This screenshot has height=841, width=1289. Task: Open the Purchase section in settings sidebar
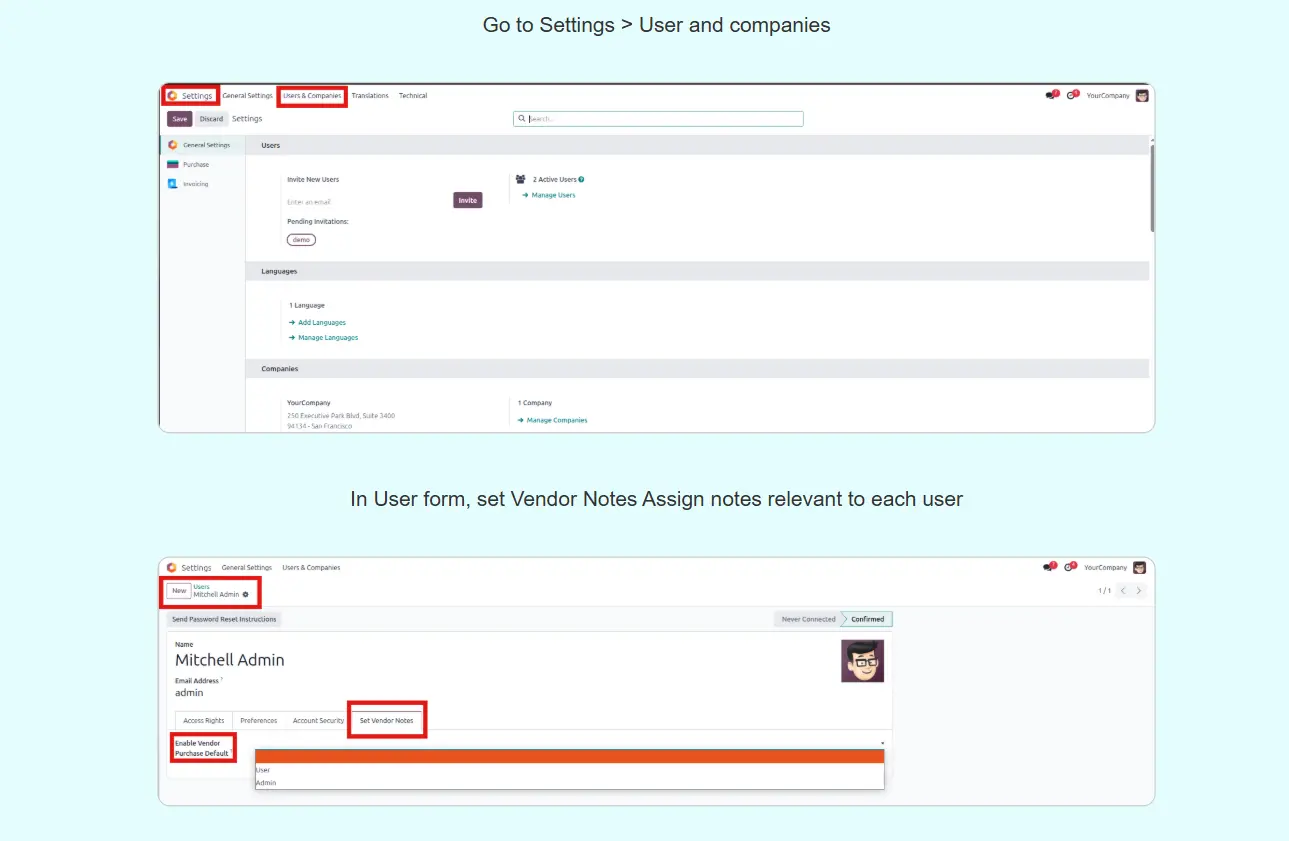click(196, 165)
